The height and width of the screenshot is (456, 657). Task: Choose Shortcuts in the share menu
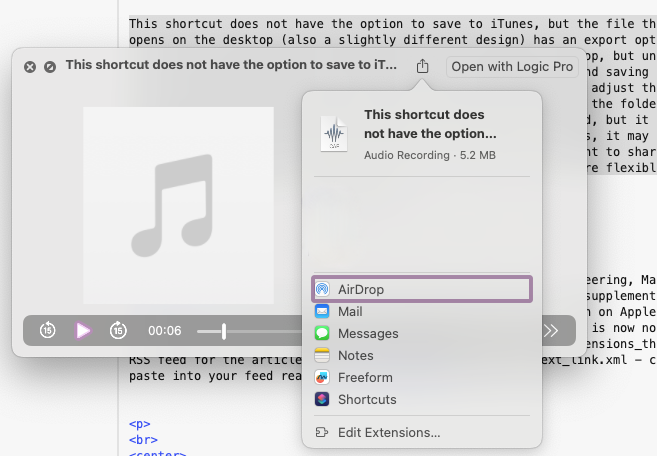tap(422, 399)
